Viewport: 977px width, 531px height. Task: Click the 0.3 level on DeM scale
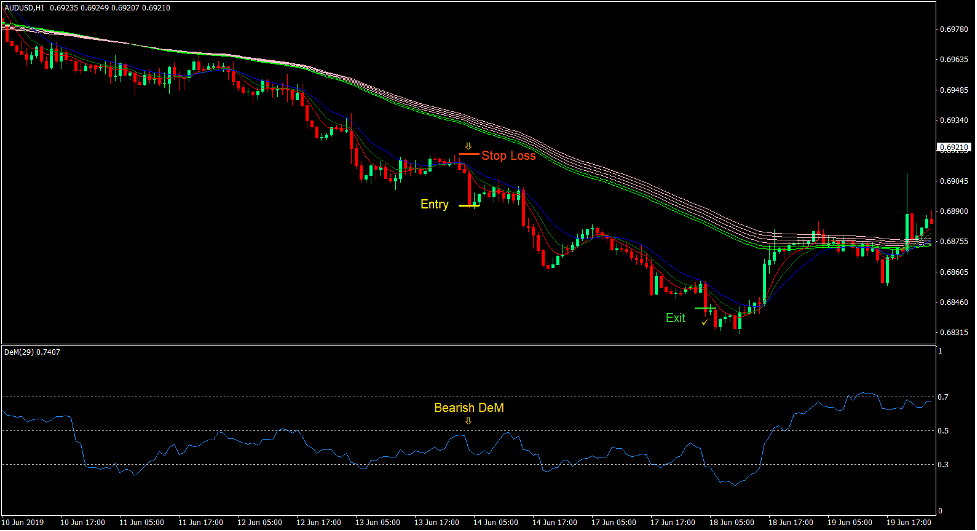tap(943, 465)
